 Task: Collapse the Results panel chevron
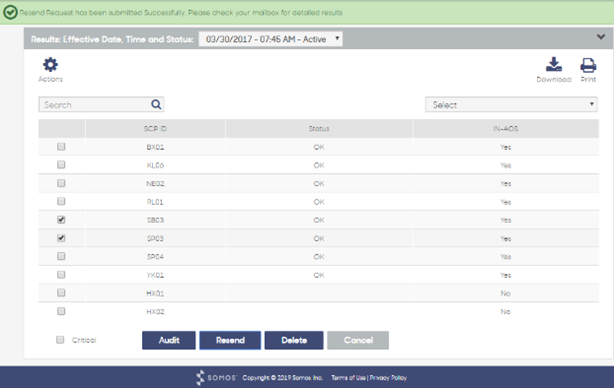click(x=601, y=37)
